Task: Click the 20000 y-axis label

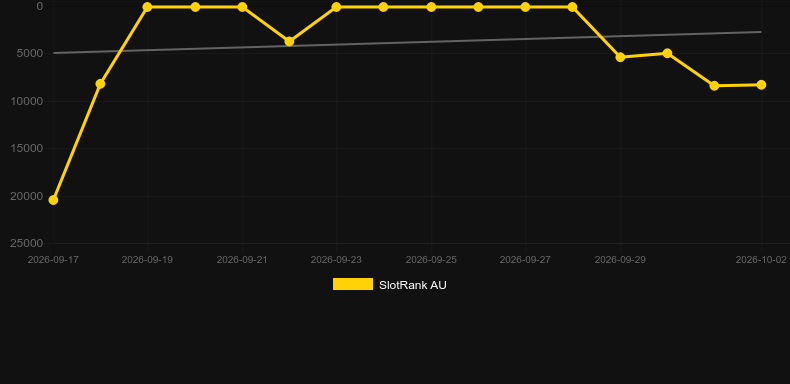Action: [x=27, y=196]
